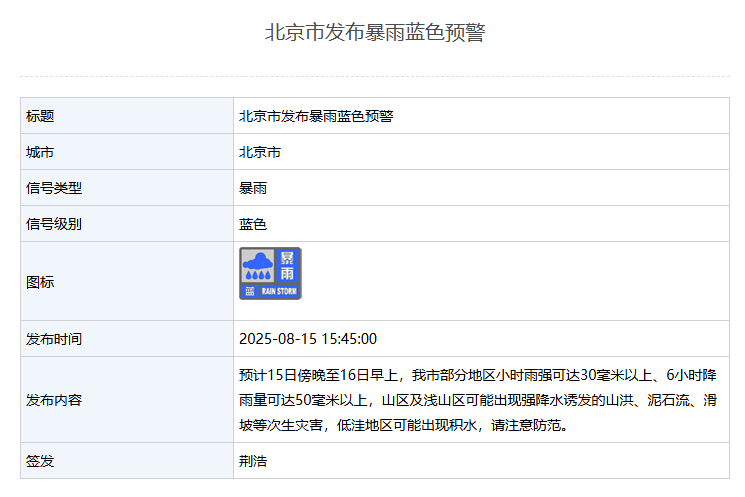The image size is (745, 497).
Task: Click the title value in the 标题 row
Action: click(x=316, y=116)
